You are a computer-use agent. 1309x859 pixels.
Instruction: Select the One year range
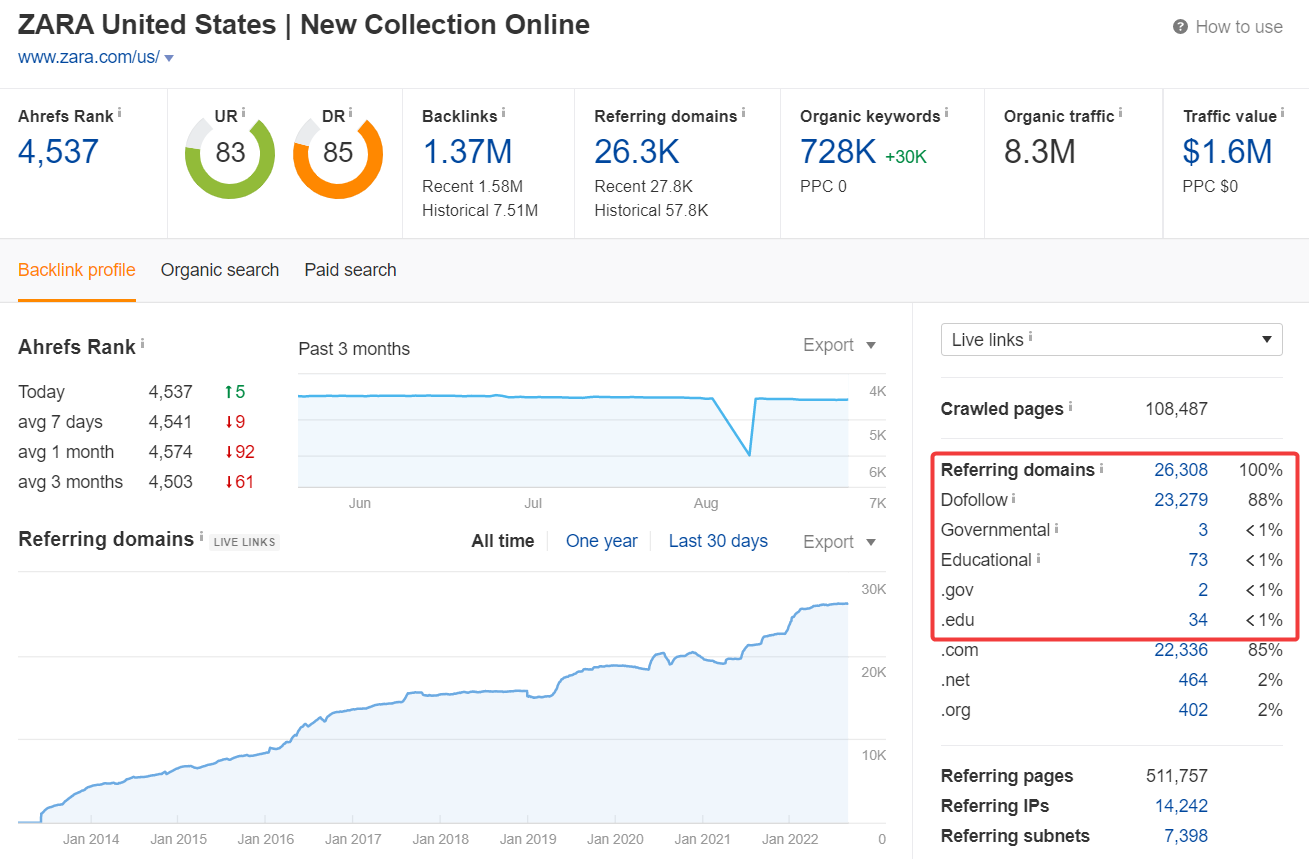pyautogui.click(x=602, y=541)
